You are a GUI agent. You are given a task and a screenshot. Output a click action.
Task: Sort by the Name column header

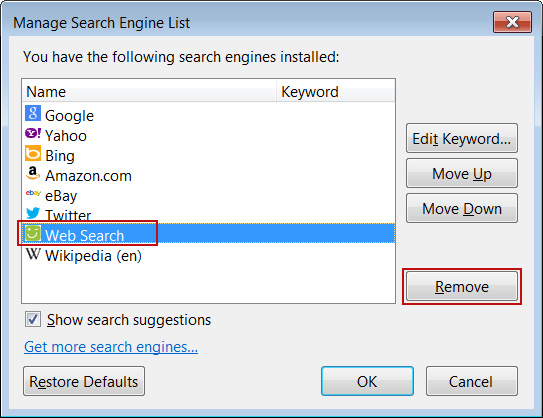(149, 91)
